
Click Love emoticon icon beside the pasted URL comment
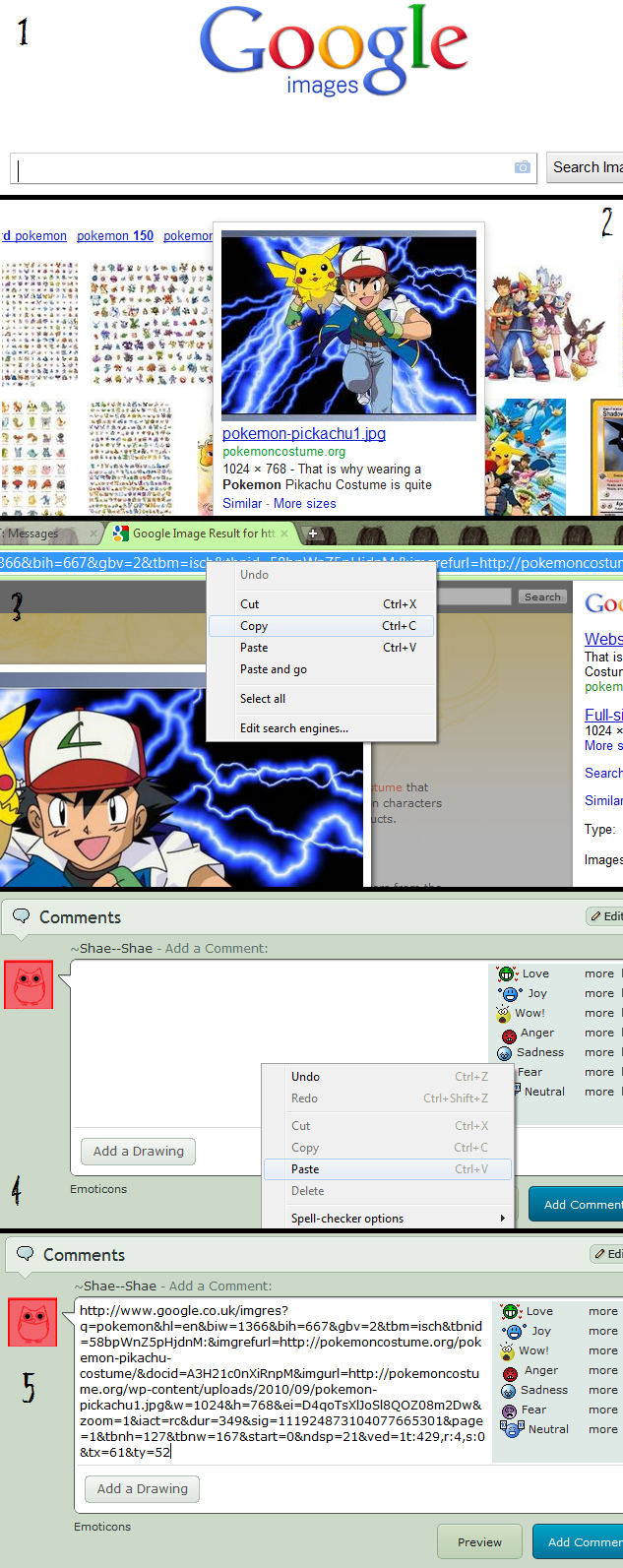(x=511, y=1311)
